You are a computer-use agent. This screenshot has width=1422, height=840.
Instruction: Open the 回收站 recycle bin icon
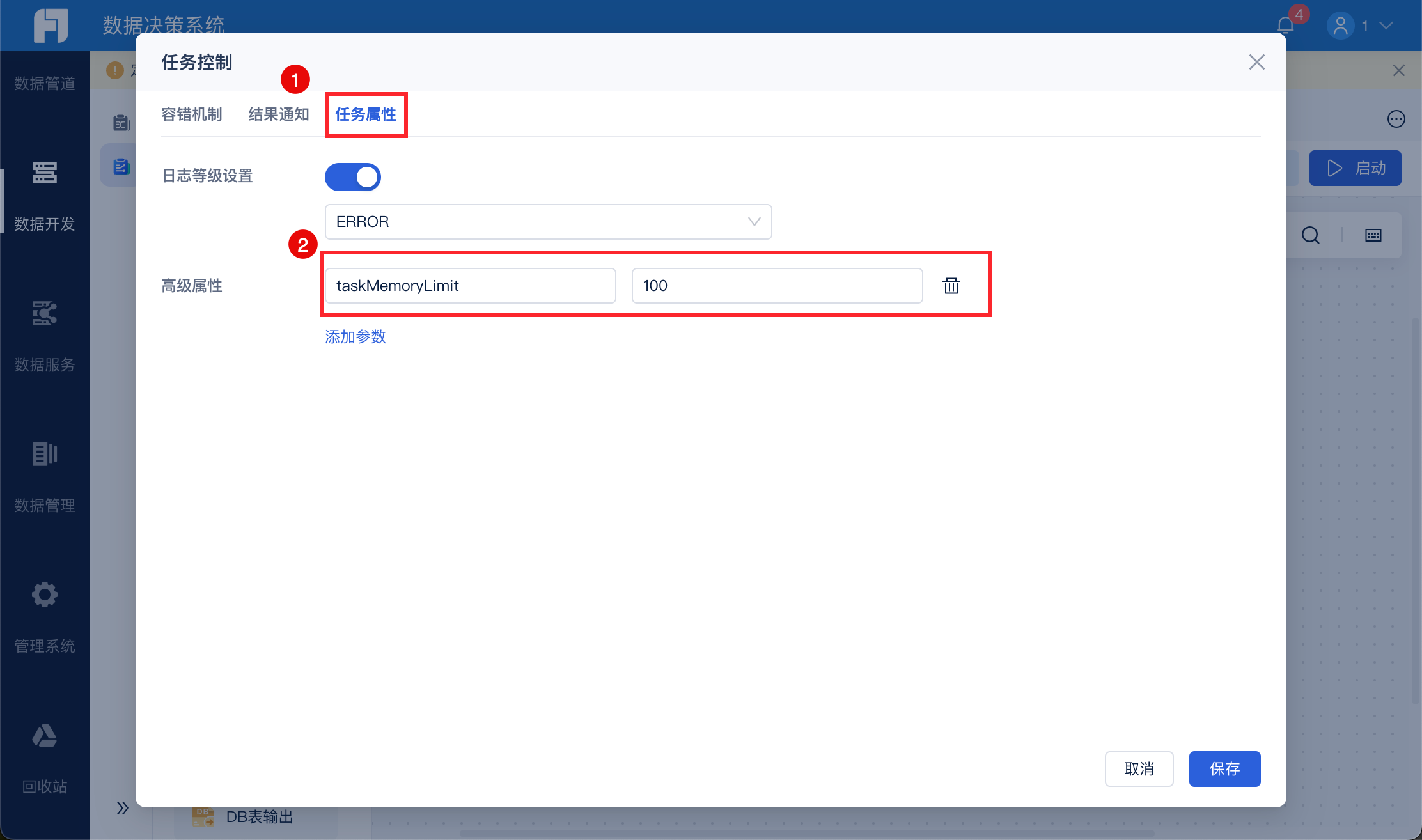coord(45,736)
